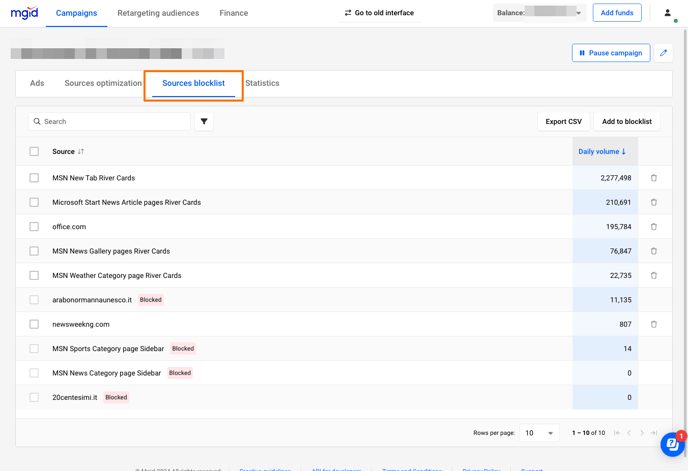Image resolution: width=688 pixels, height=471 pixels.
Task: Switch to the Statistics tab
Action: click(262, 84)
